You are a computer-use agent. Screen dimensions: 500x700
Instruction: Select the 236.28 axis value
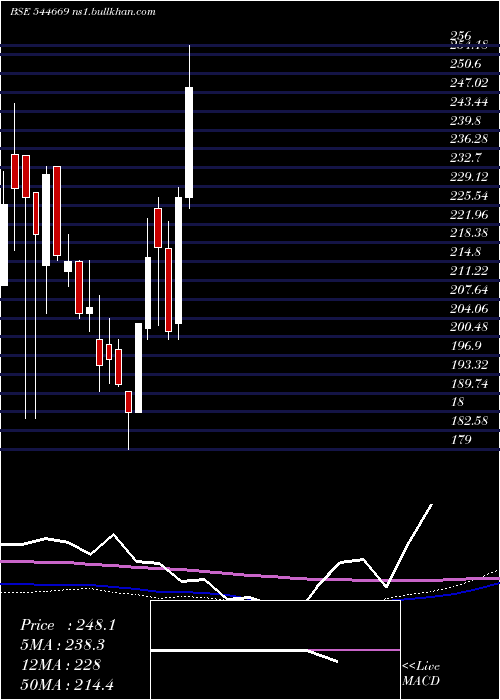tap(469, 139)
